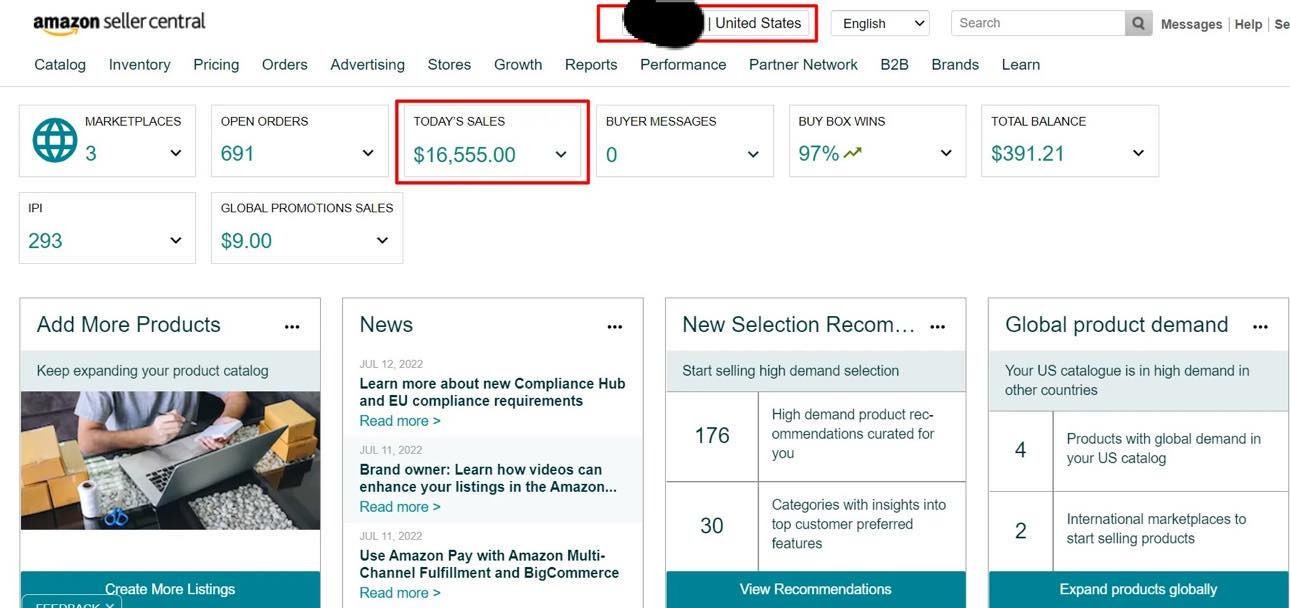Expand the Open Orders card
The width and height of the screenshot is (1290, 608).
click(368, 153)
